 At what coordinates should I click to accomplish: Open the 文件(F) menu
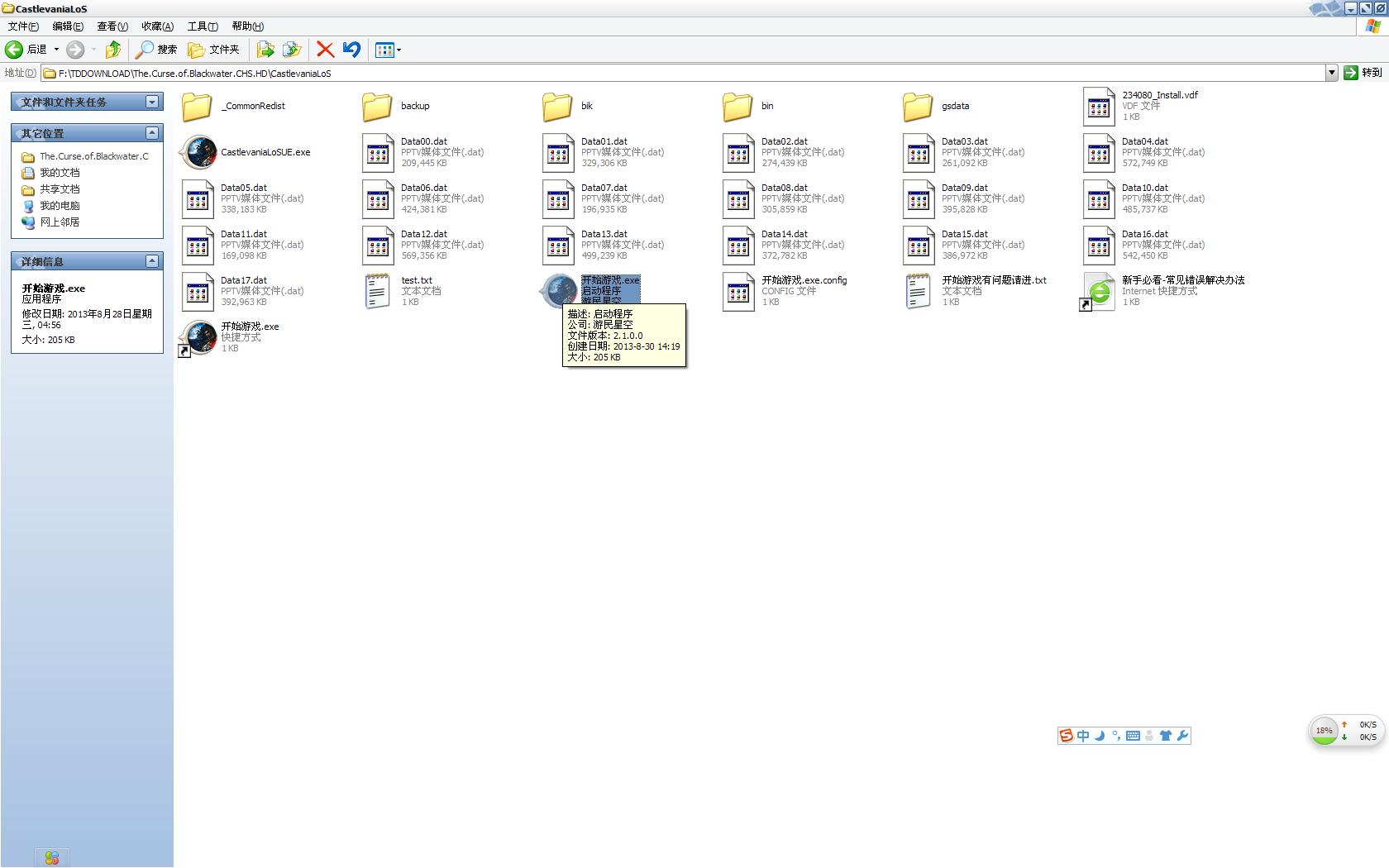tap(23, 26)
